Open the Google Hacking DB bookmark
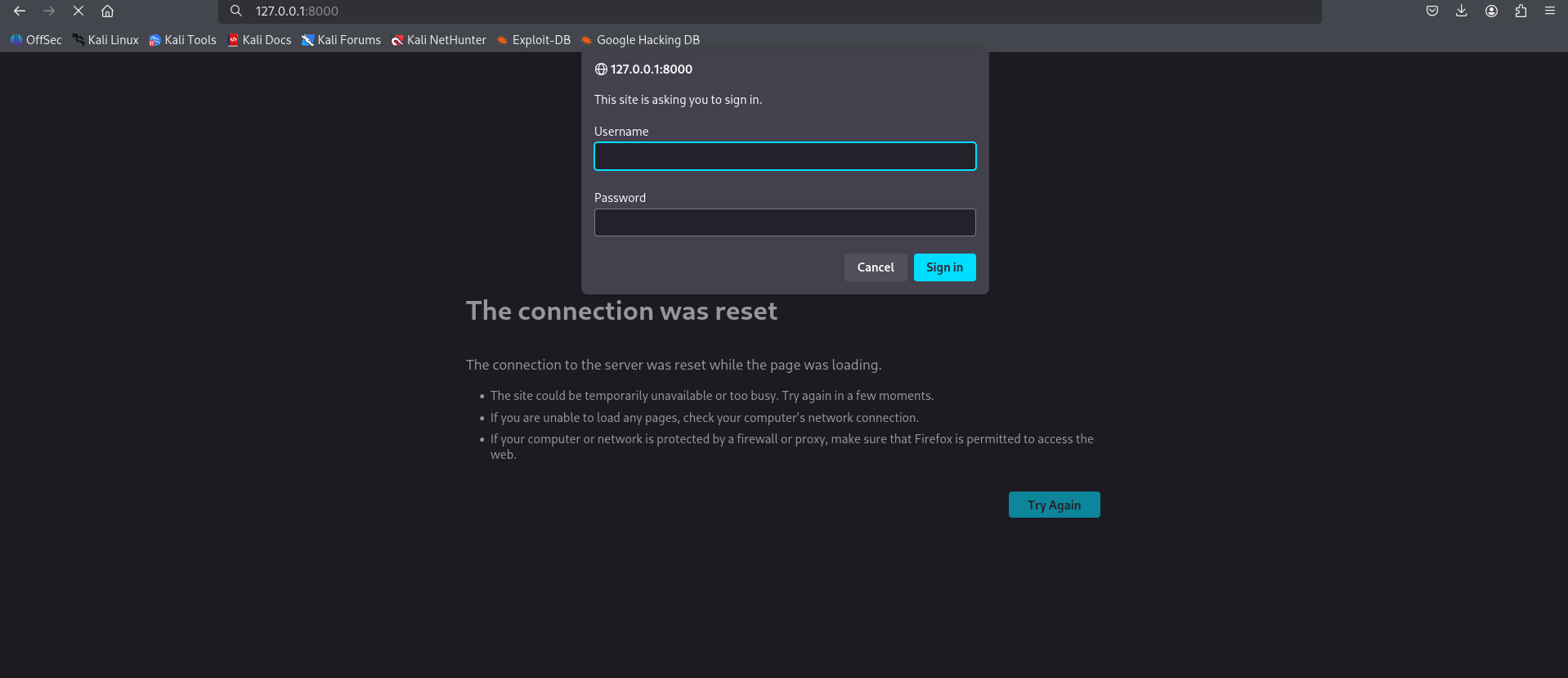Viewport: 1568px width, 678px height. click(640, 40)
